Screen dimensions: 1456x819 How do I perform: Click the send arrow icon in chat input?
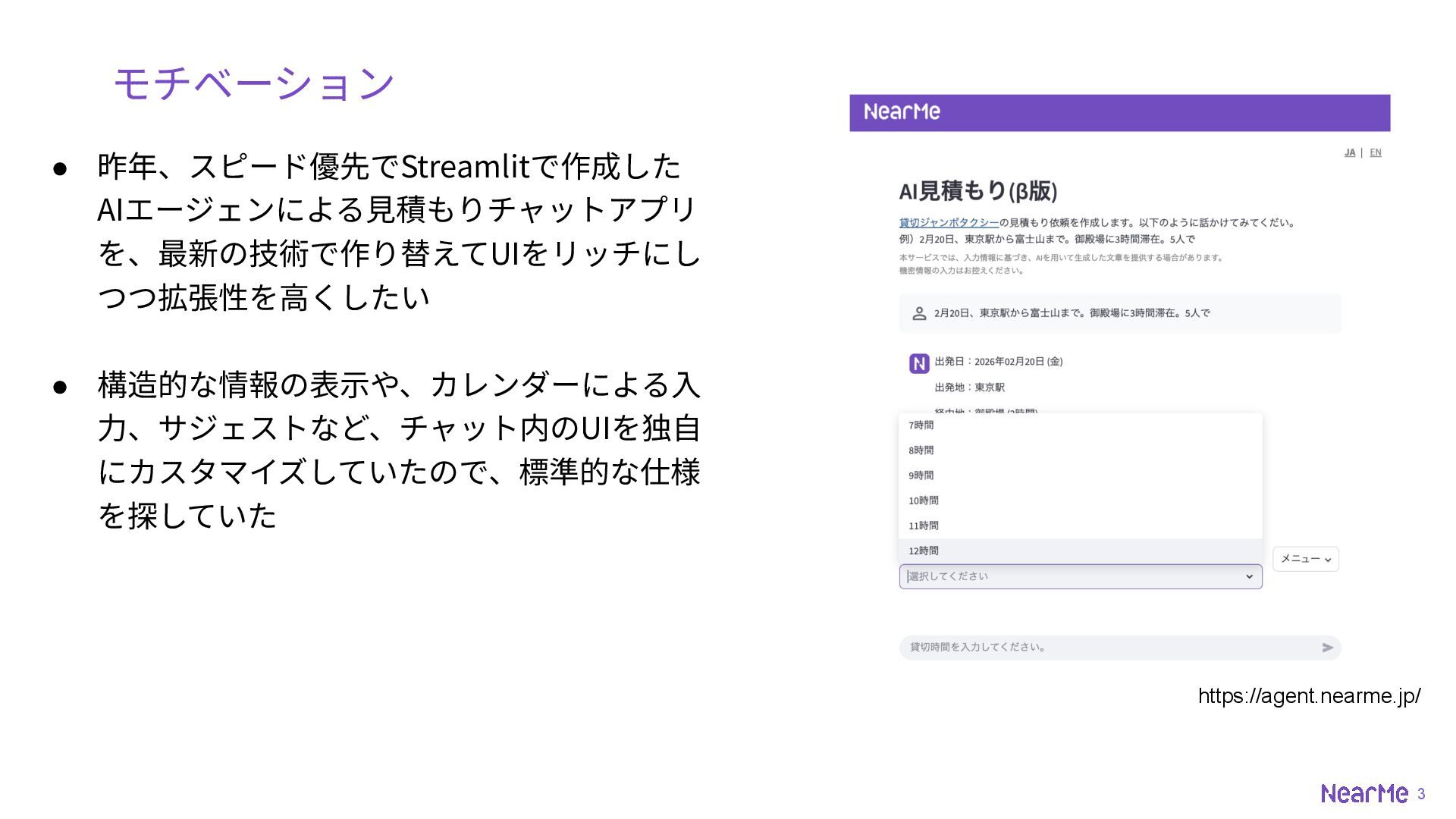click(x=1327, y=648)
